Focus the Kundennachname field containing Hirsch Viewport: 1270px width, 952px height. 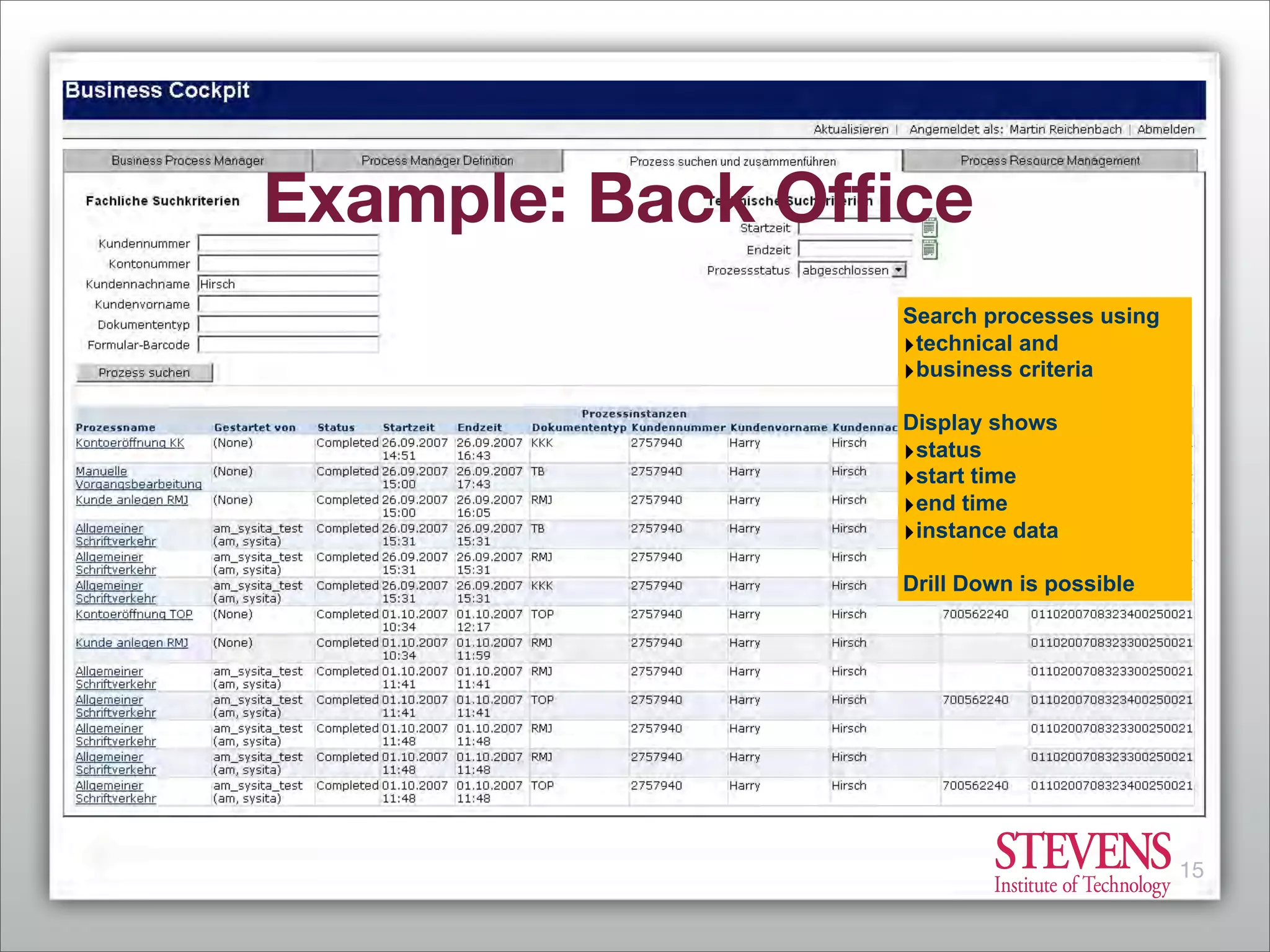click(288, 284)
